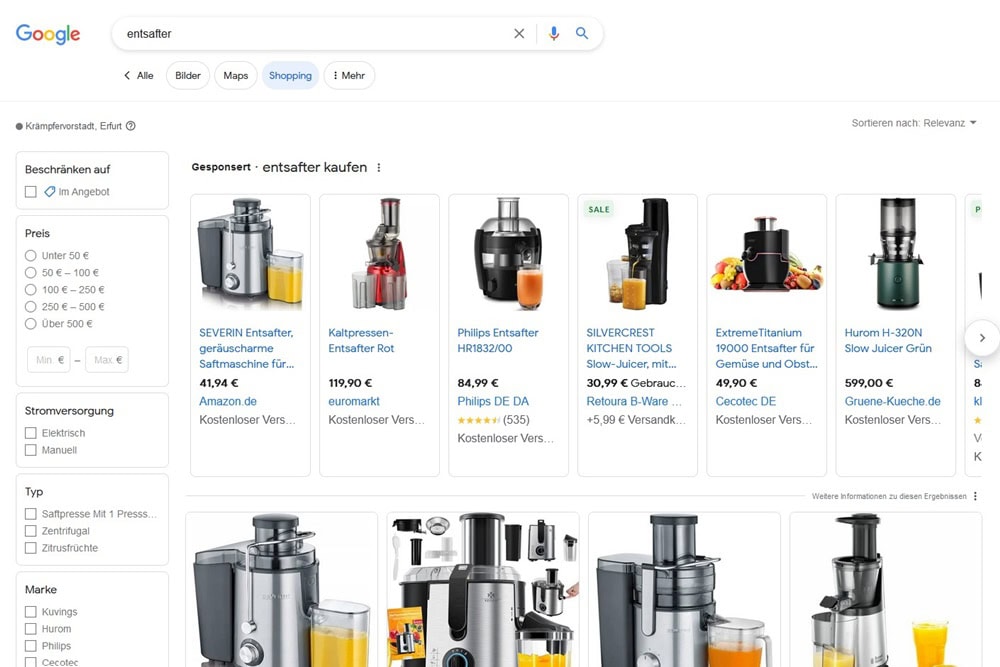
Task: Click the Cecotec DE seller link
Action: point(746,401)
